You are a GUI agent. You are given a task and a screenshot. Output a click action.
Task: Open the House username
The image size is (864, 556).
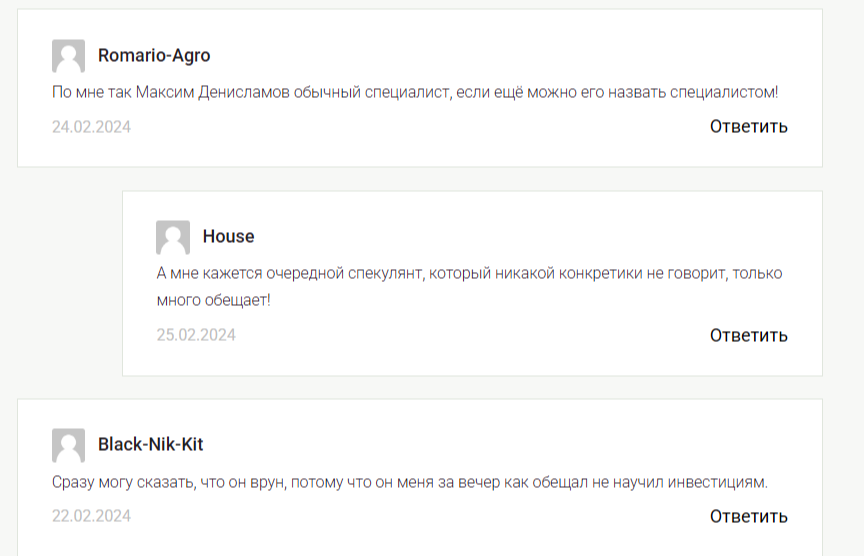coord(228,237)
